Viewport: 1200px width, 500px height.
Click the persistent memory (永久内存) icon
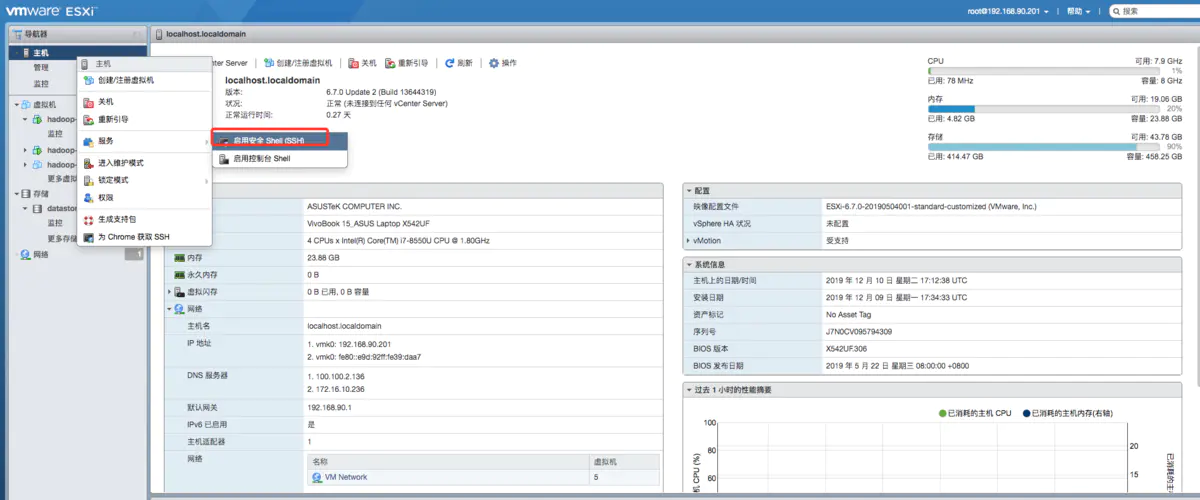(x=179, y=275)
